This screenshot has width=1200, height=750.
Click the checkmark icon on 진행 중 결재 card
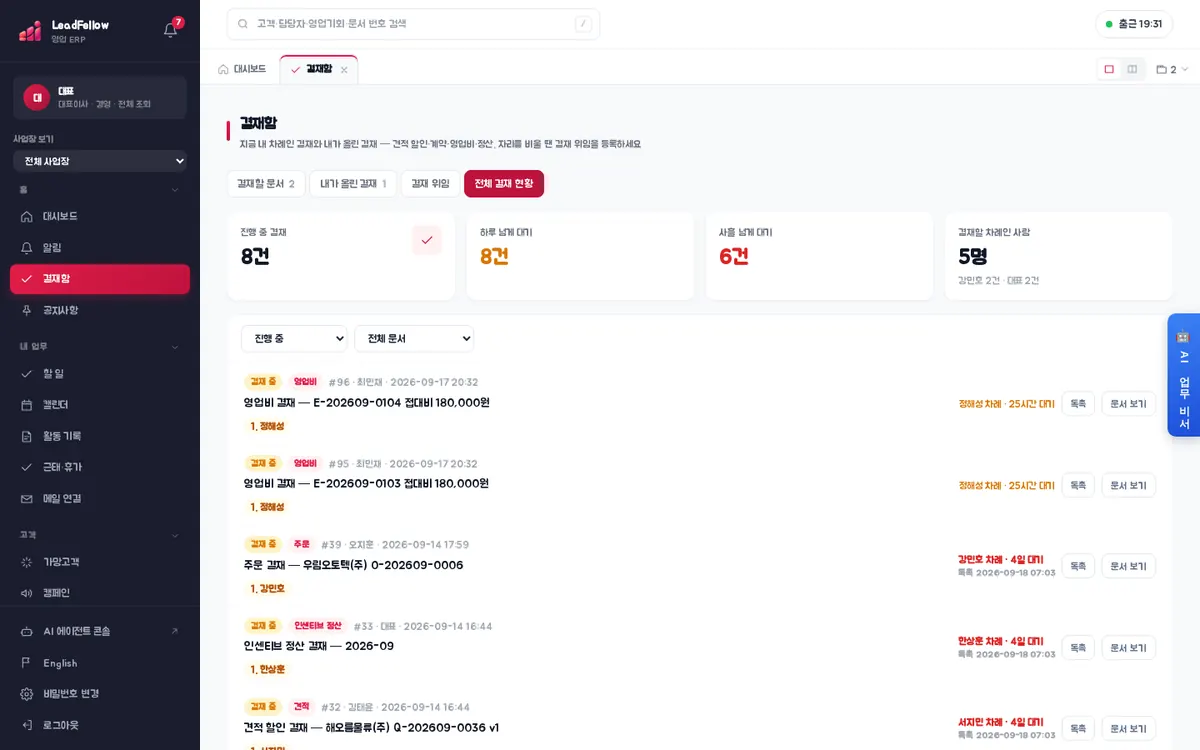[x=427, y=240]
